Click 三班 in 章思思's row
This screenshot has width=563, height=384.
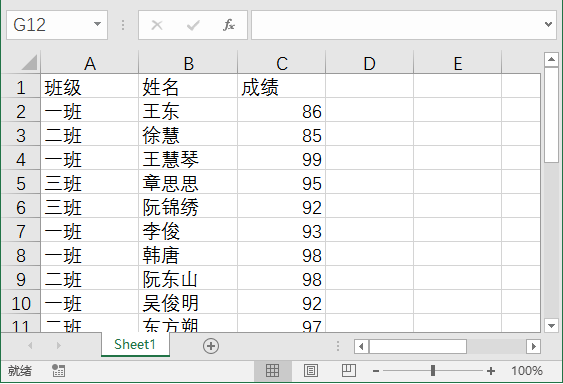tap(90, 182)
